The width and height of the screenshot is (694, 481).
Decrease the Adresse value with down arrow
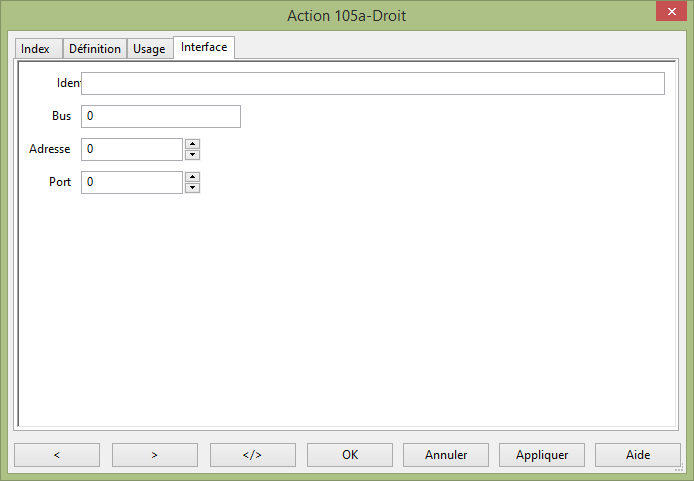coord(193,155)
